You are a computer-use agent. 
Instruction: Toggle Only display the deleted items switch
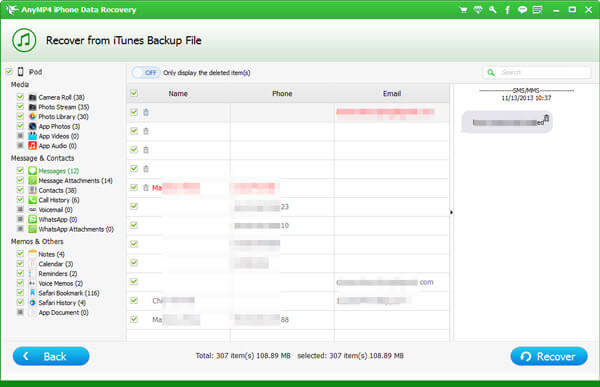(146, 72)
